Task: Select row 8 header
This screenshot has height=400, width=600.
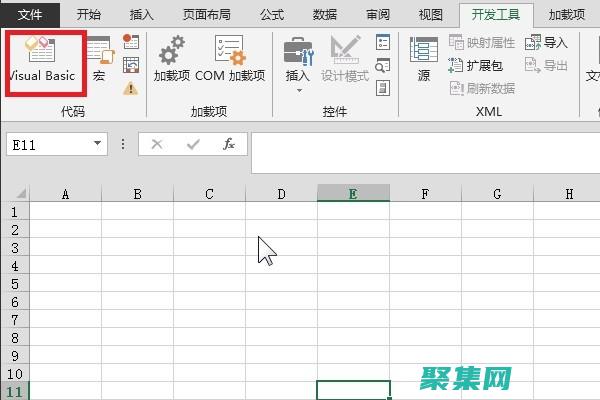Action: point(15,337)
